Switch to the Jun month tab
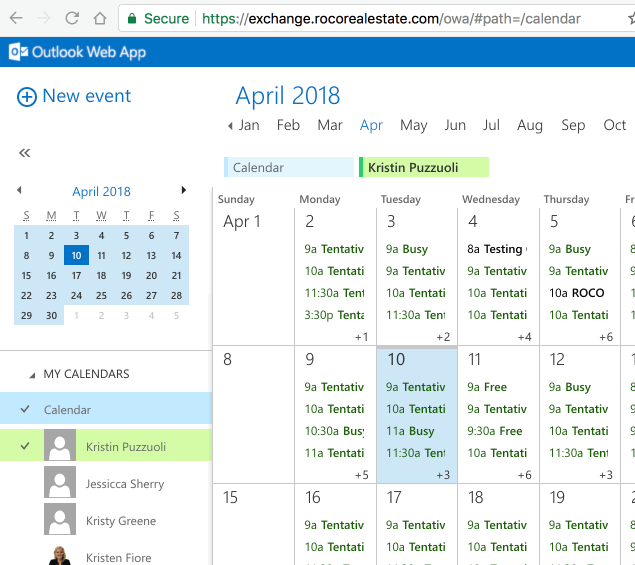Screen dimensions: 635x565 [x=455, y=125]
